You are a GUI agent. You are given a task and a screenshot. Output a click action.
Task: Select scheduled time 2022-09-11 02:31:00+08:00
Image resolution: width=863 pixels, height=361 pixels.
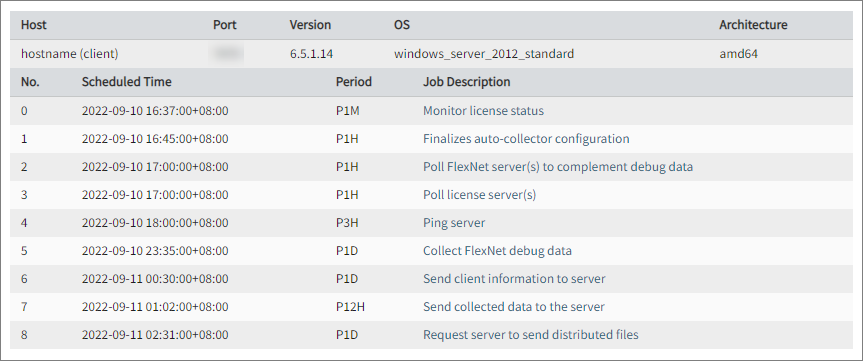point(155,335)
